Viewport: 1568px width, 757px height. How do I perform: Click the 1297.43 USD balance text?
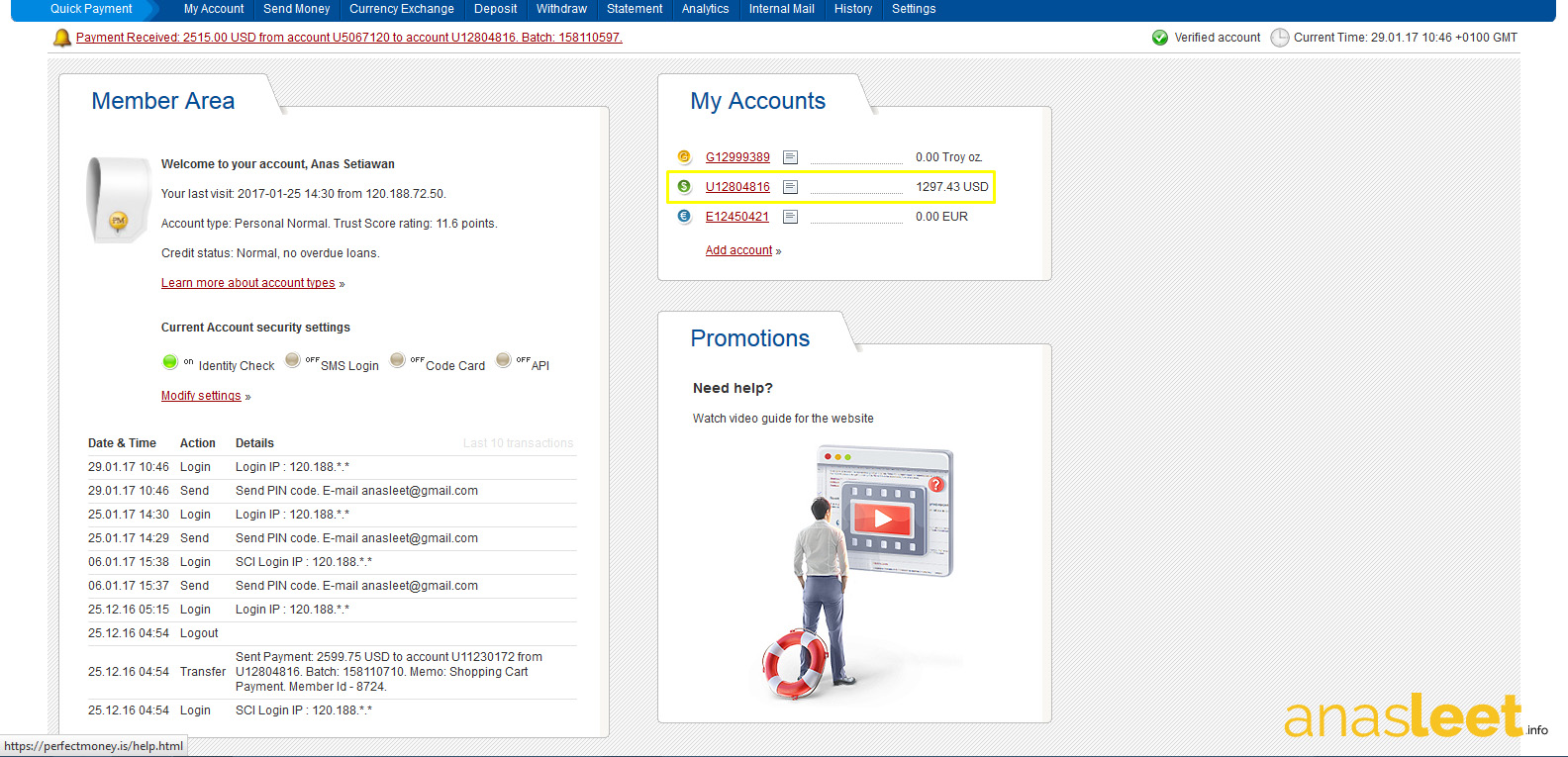point(952,187)
